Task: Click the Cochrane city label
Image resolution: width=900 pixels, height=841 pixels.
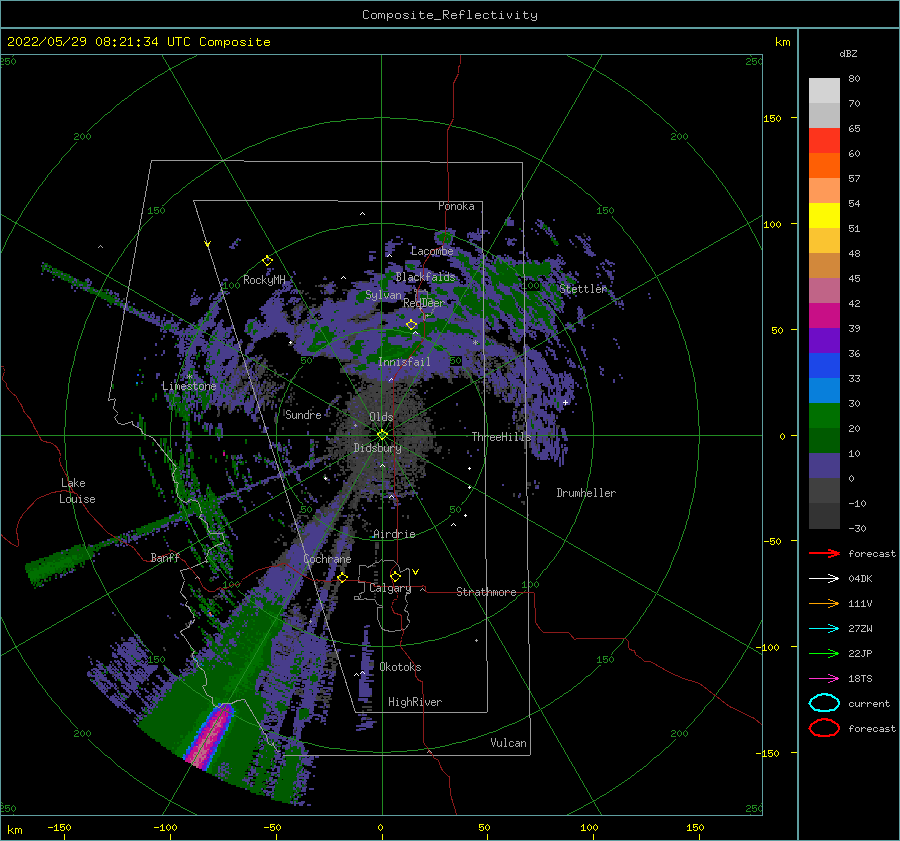Action: coord(327,559)
